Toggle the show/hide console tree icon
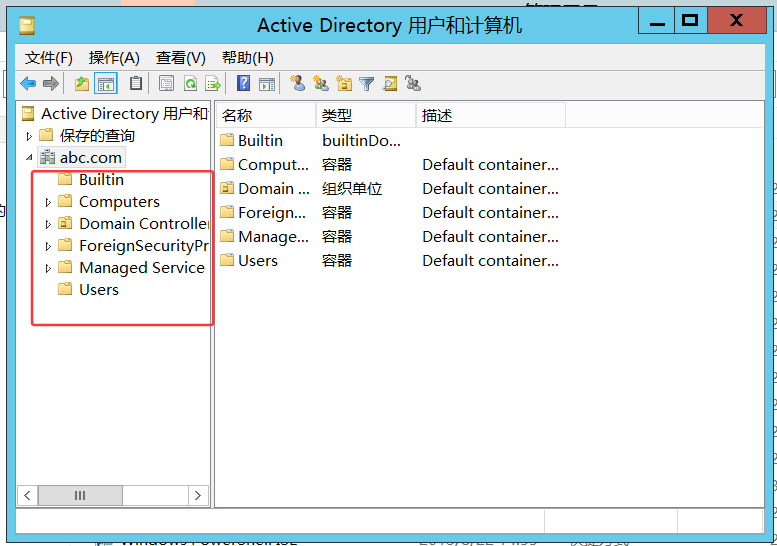This screenshot has height=546, width=777. click(106, 84)
